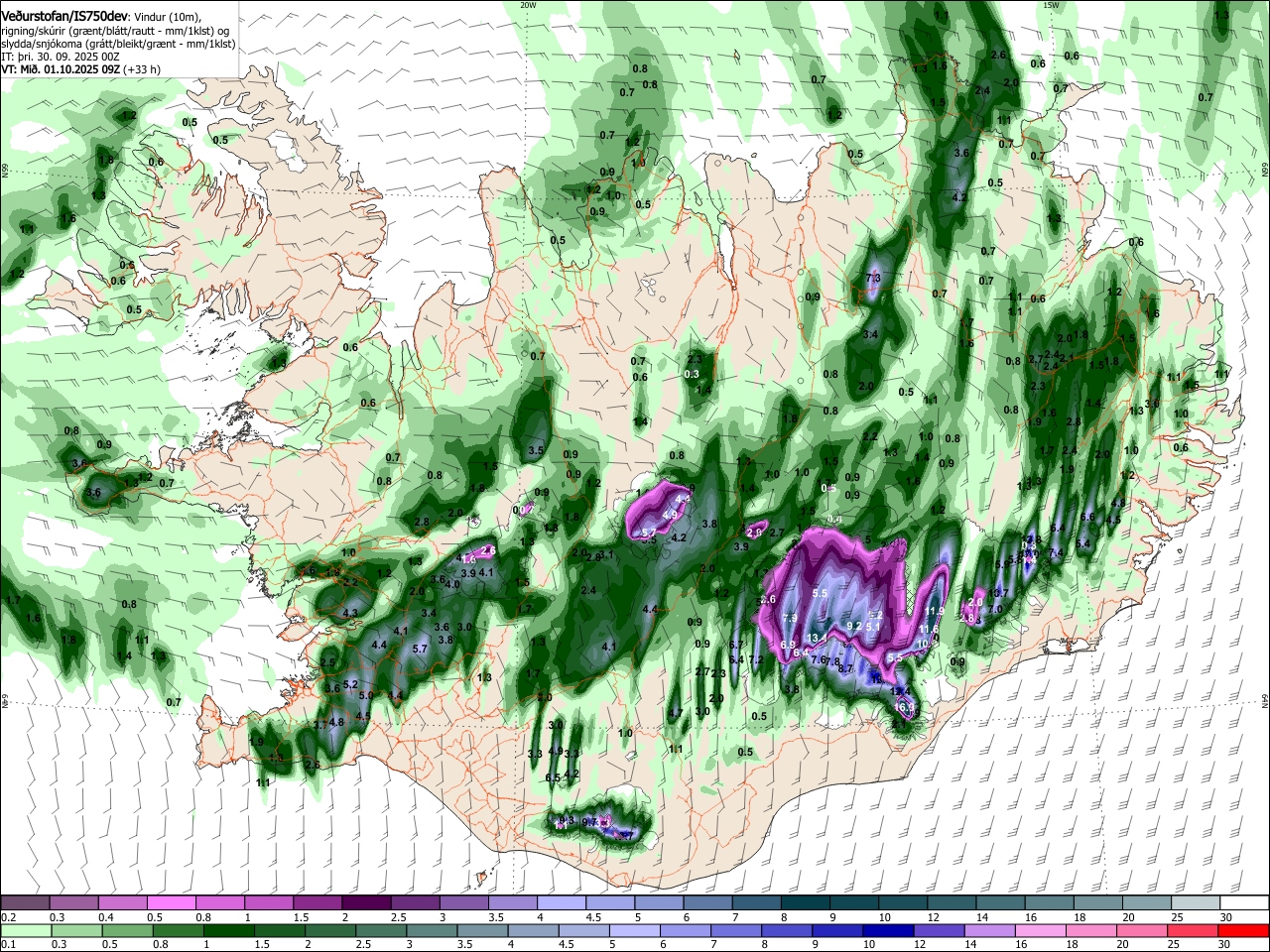
Task: Click the 16.9 precipitation value
Action: click(x=905, y=708)
